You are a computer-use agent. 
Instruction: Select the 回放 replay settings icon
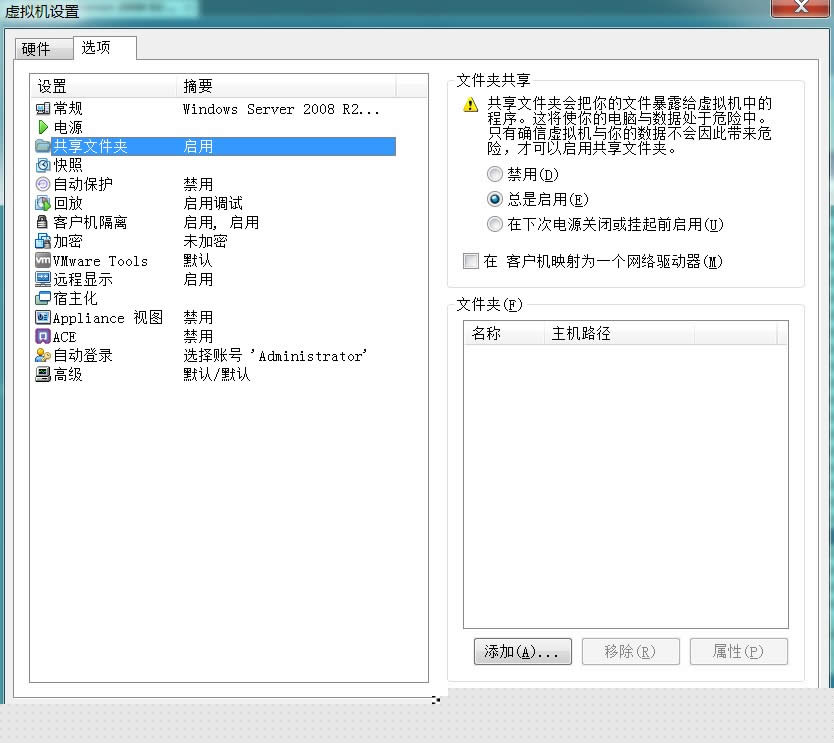[x=45, y=202]
